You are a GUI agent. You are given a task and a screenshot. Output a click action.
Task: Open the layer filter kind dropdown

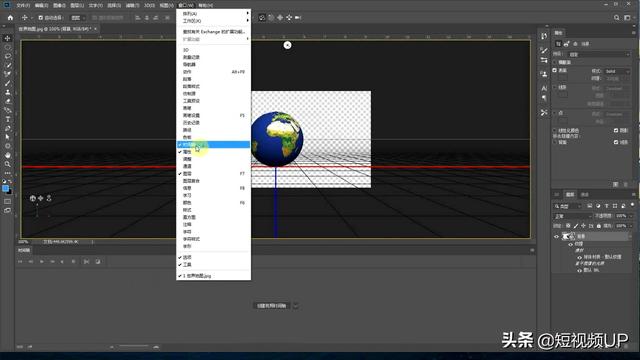point(567,206)
